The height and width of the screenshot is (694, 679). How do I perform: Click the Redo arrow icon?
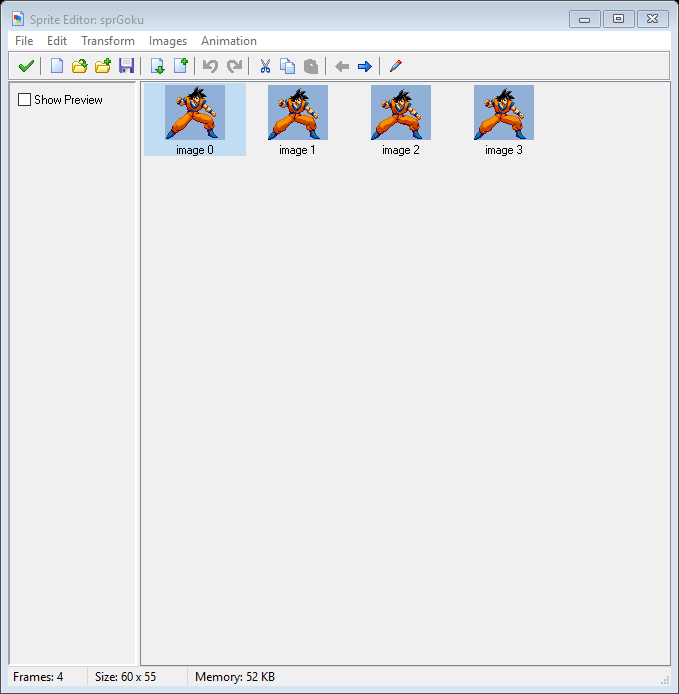[234, 66]
